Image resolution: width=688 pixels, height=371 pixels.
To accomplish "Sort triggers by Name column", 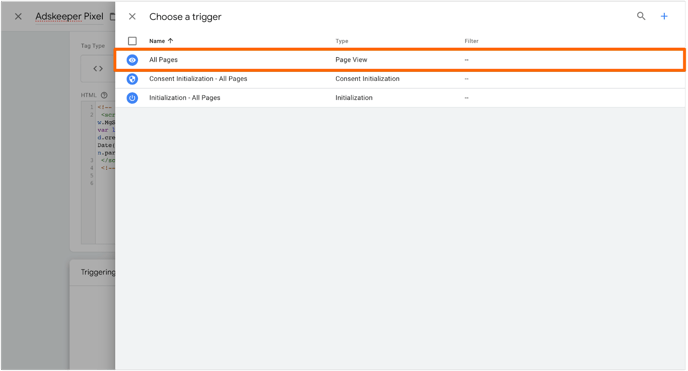I will pos(157,41).
